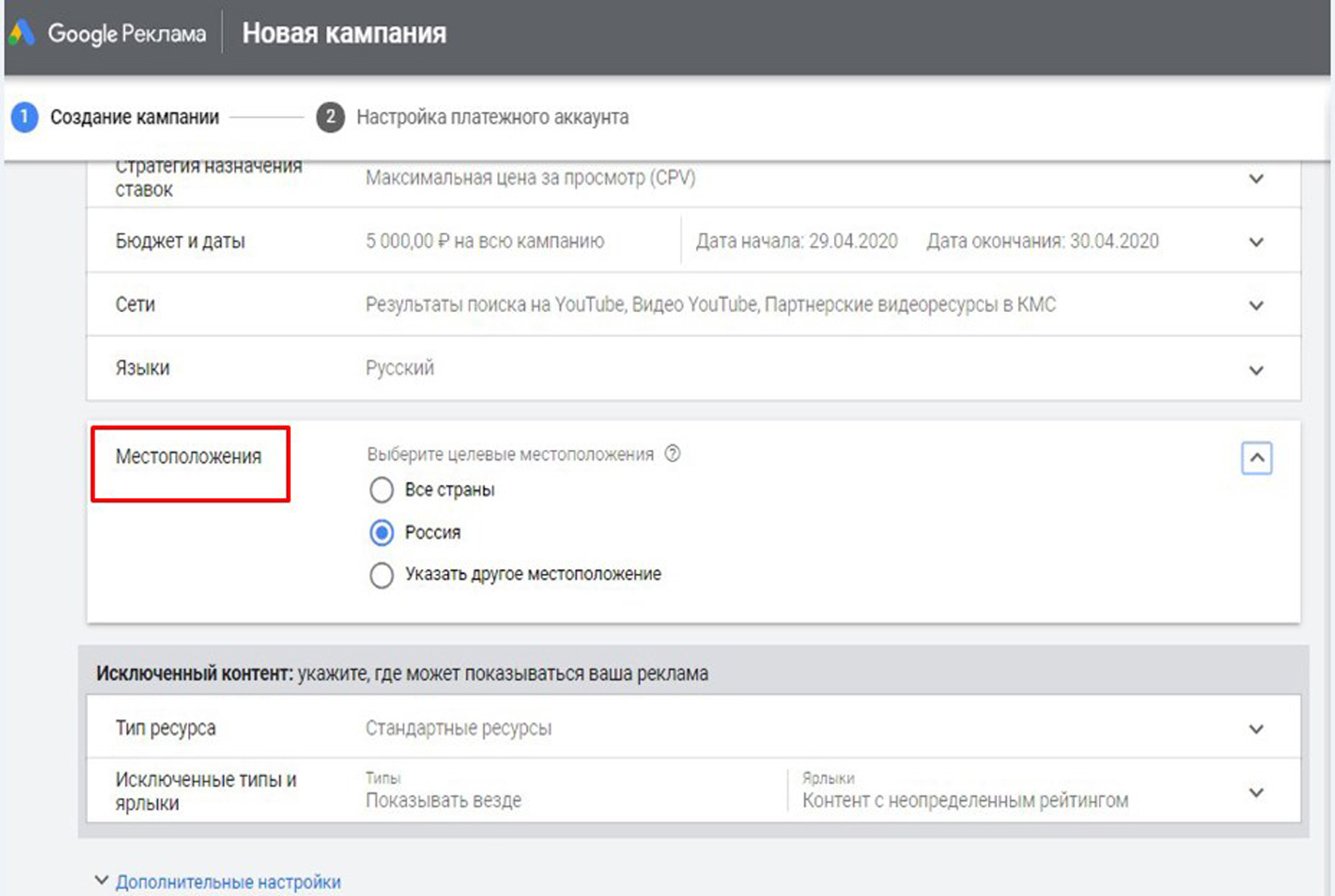Click the Настройка платежного аккаунта step label
Image resolution: width=1335 pixels, height=896 pixels.
(493, 118)
